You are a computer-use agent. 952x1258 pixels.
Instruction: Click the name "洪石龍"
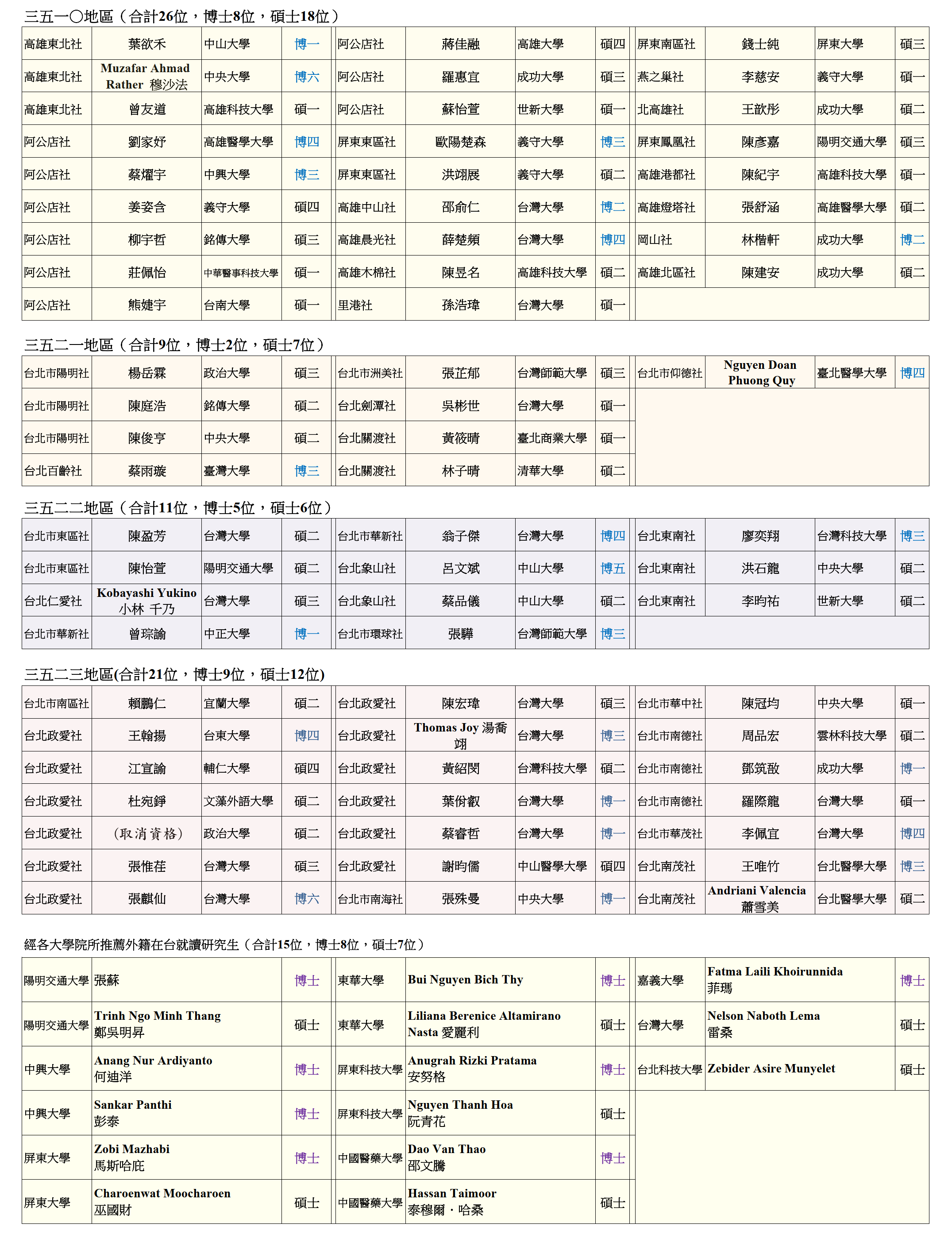pyautogui.click(x=760, y=568)
